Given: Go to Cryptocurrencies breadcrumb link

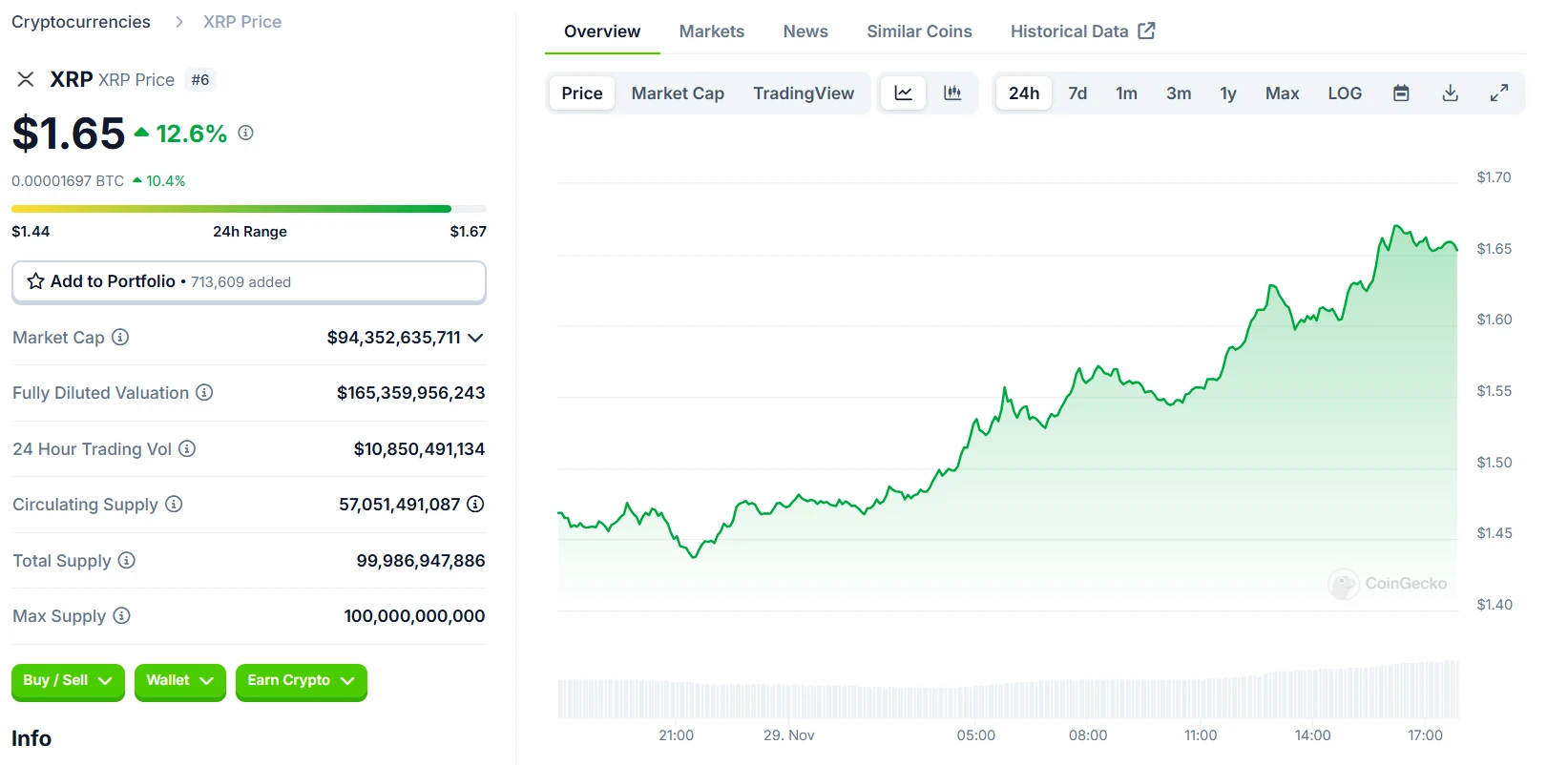Looking at the screenshot, I should [x=81, y=22].
